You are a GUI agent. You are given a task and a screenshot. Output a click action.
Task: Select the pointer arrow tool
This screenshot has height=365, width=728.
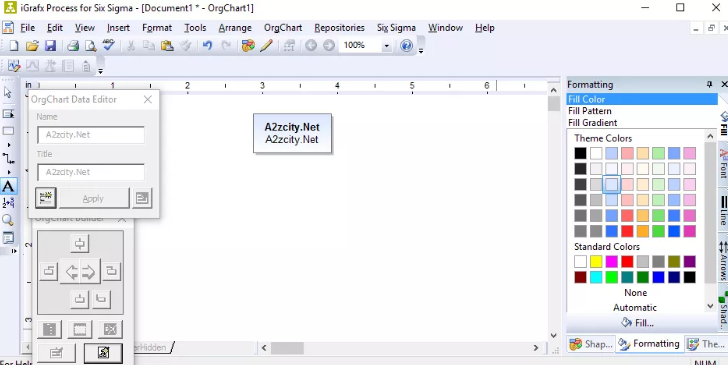[x=8, y=92]
